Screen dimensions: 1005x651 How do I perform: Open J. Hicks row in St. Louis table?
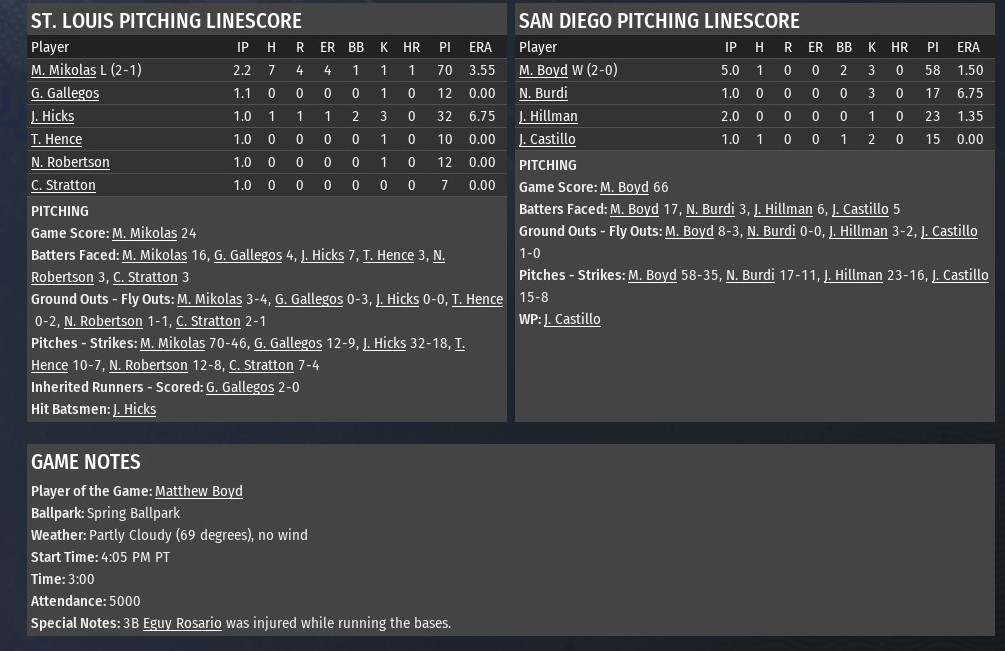pyautogui.click(x=52, y=116)
